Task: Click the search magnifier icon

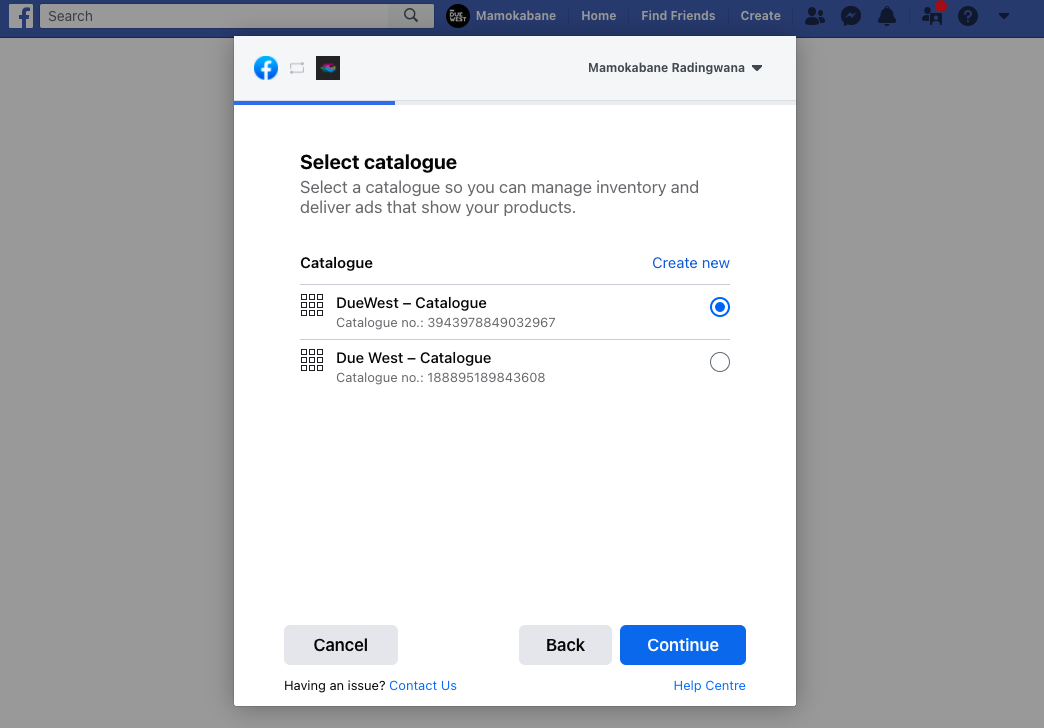Action: [411, 16]
